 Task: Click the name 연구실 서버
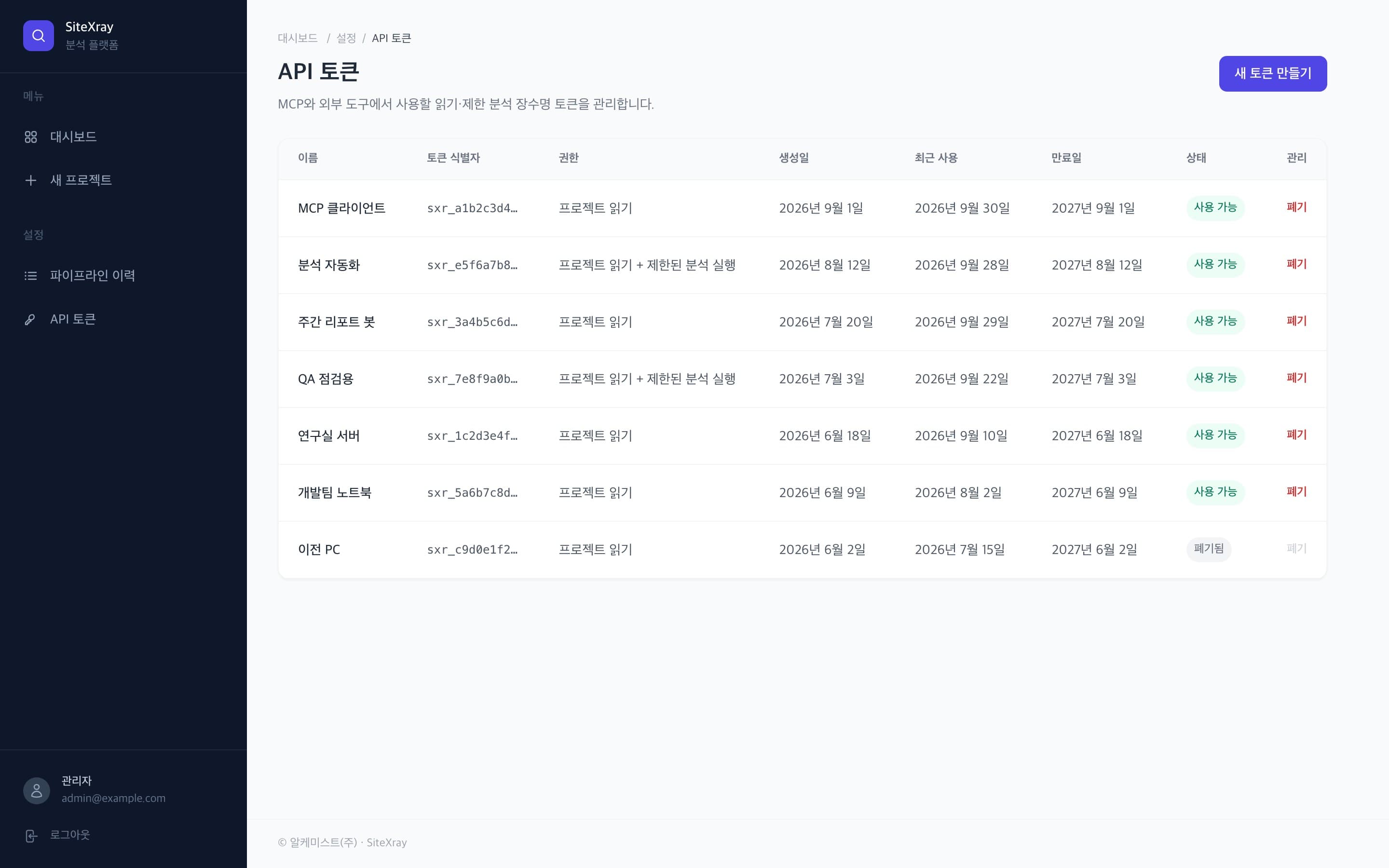coord(328,436)
